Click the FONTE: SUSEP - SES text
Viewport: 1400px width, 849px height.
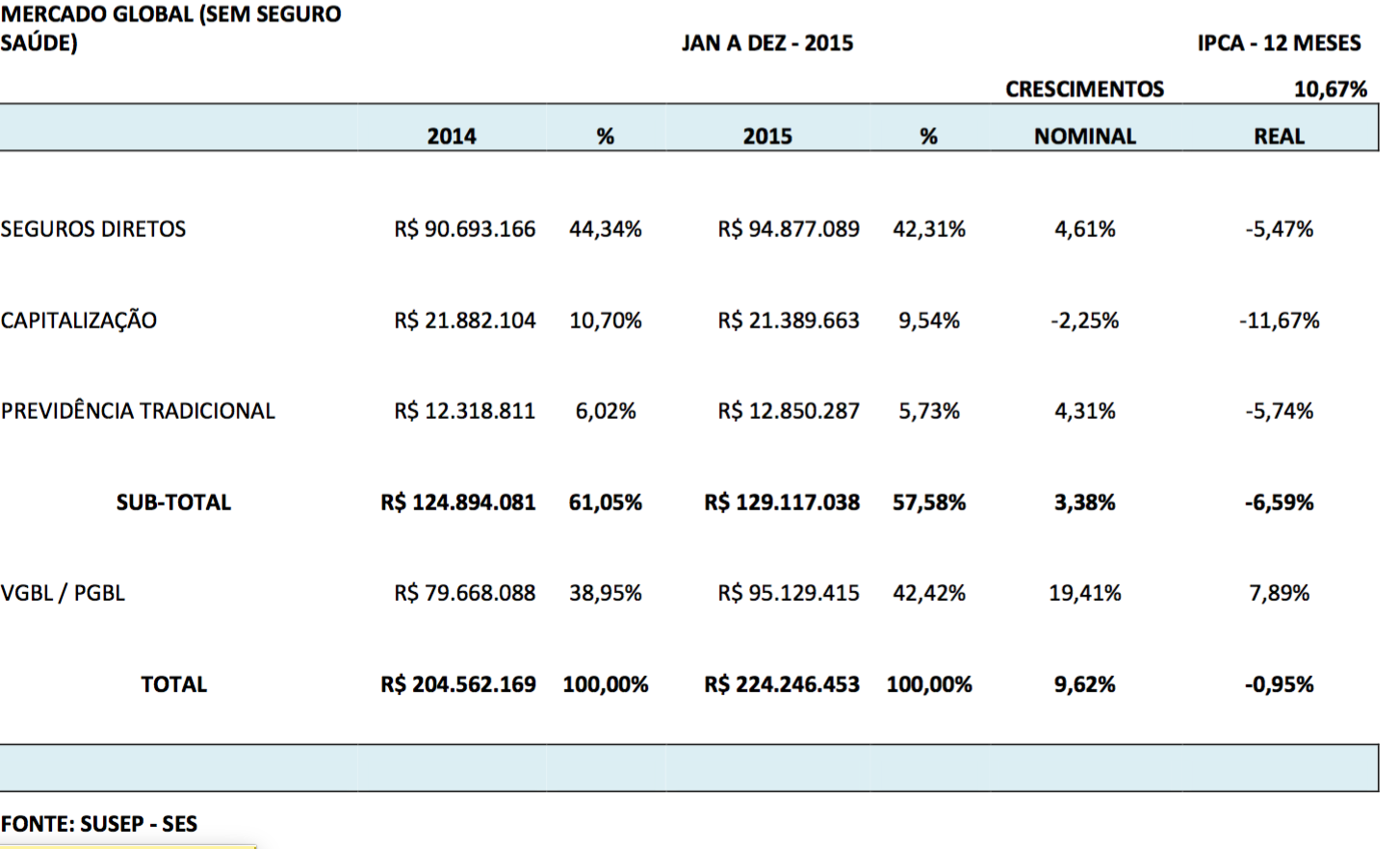[x=99, y=824]
